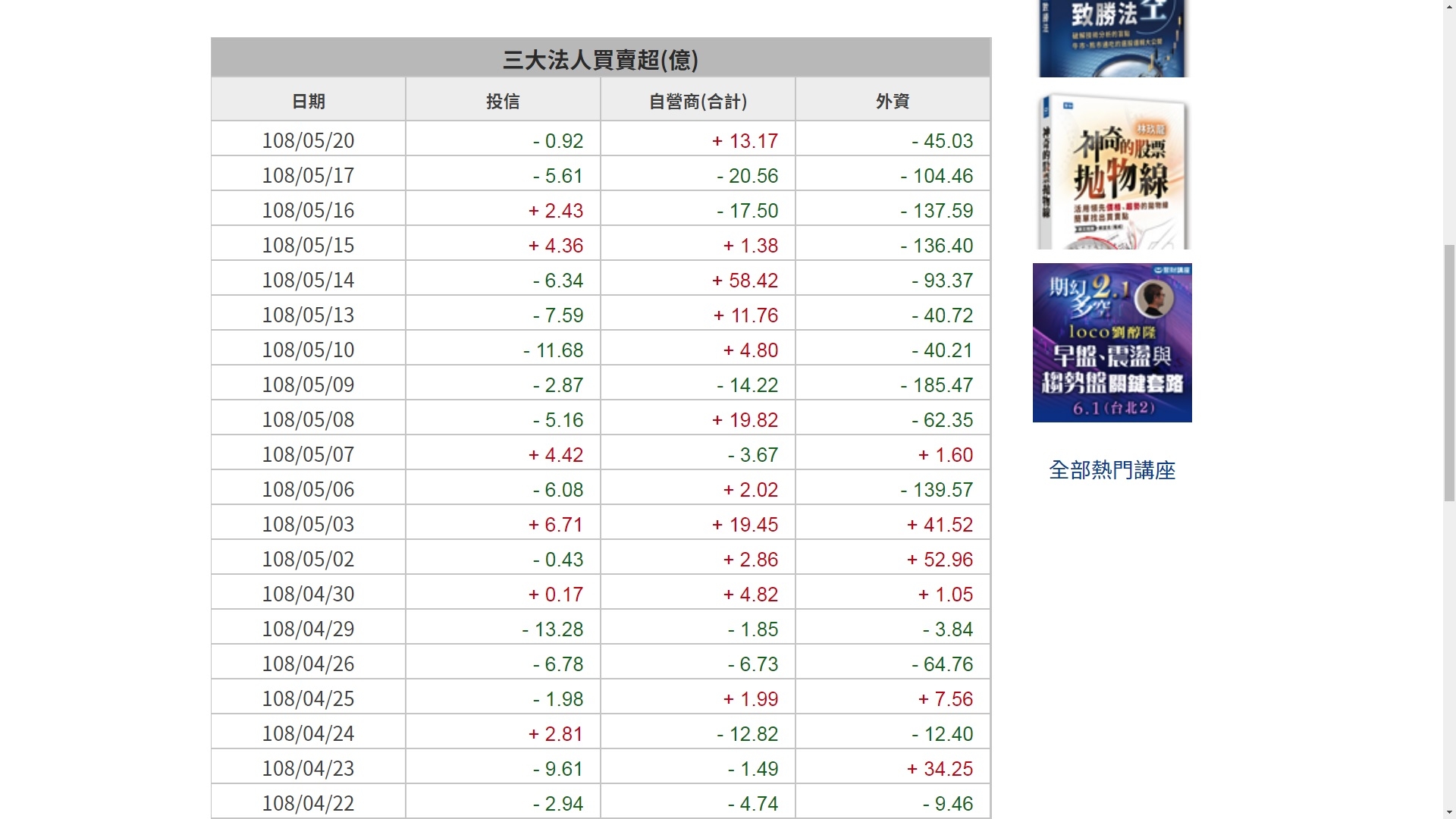Click the page vertical scrollbar thumb
Image resolution: width=1456 pixels, height=819 pixels.
(1449, 372)
